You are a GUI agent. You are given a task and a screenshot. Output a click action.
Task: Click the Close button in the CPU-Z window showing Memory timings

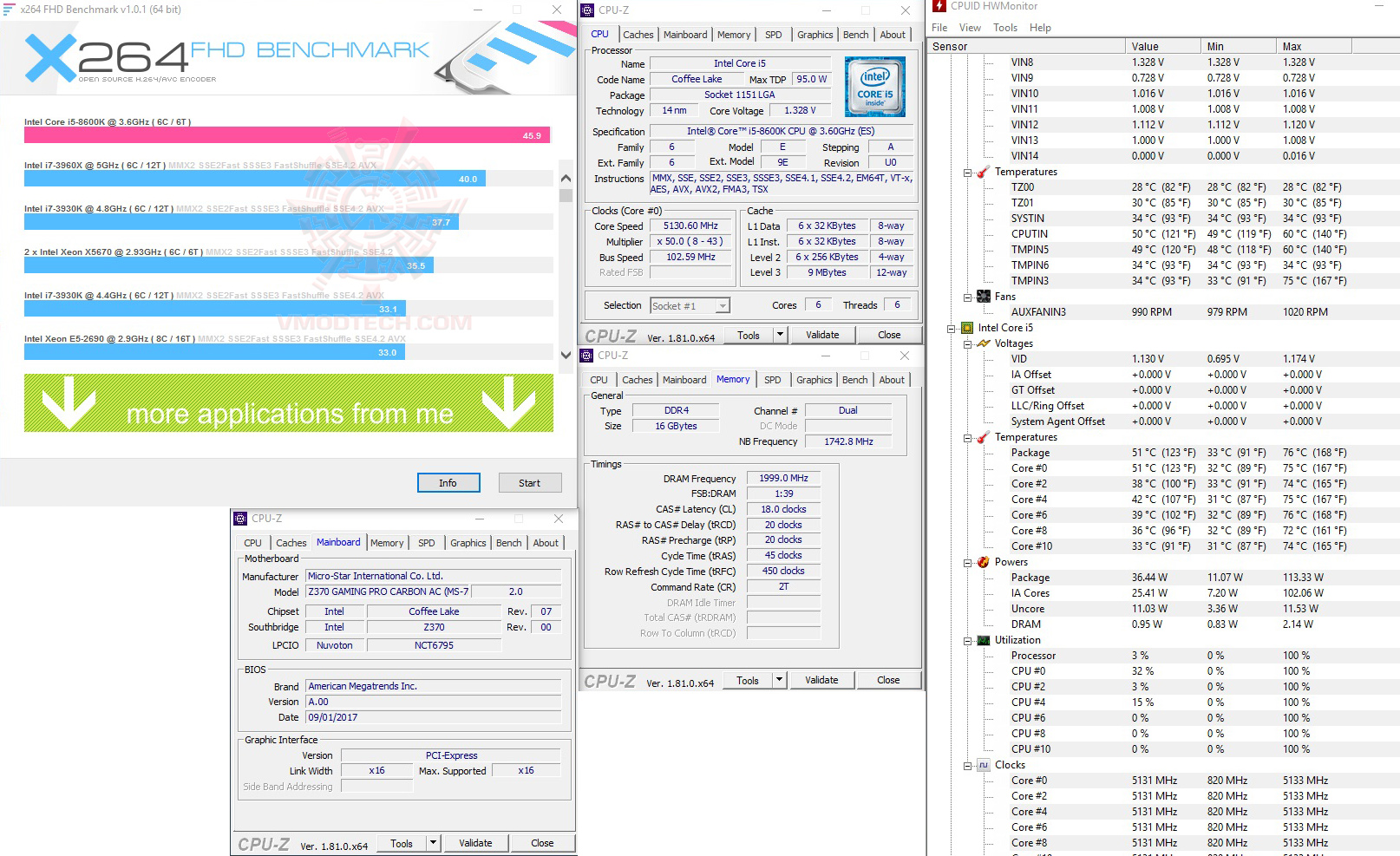(888, 680)
